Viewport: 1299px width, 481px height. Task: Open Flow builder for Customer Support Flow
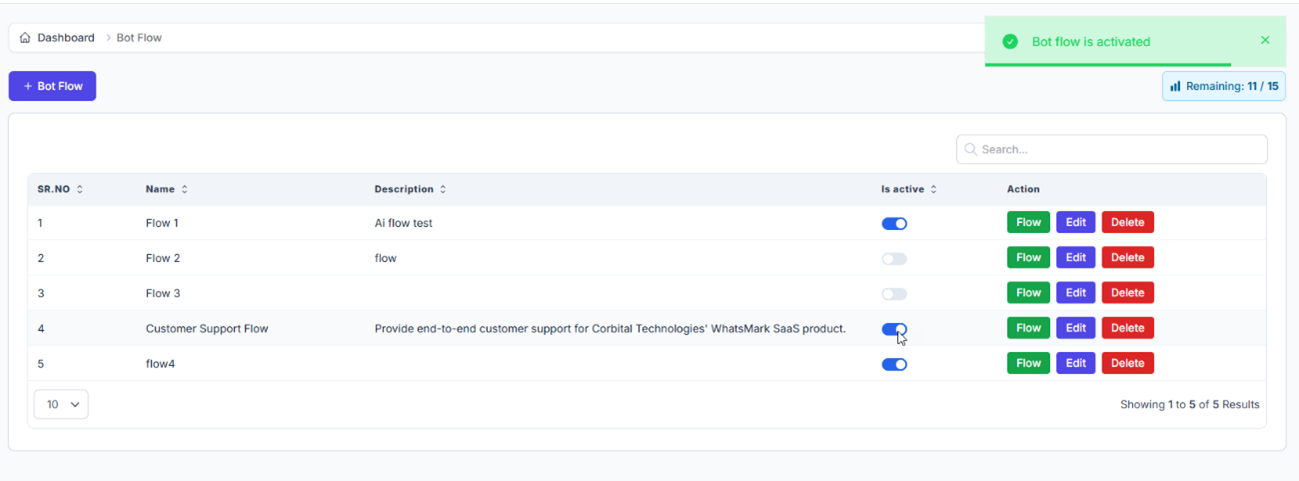[1028, 328]
